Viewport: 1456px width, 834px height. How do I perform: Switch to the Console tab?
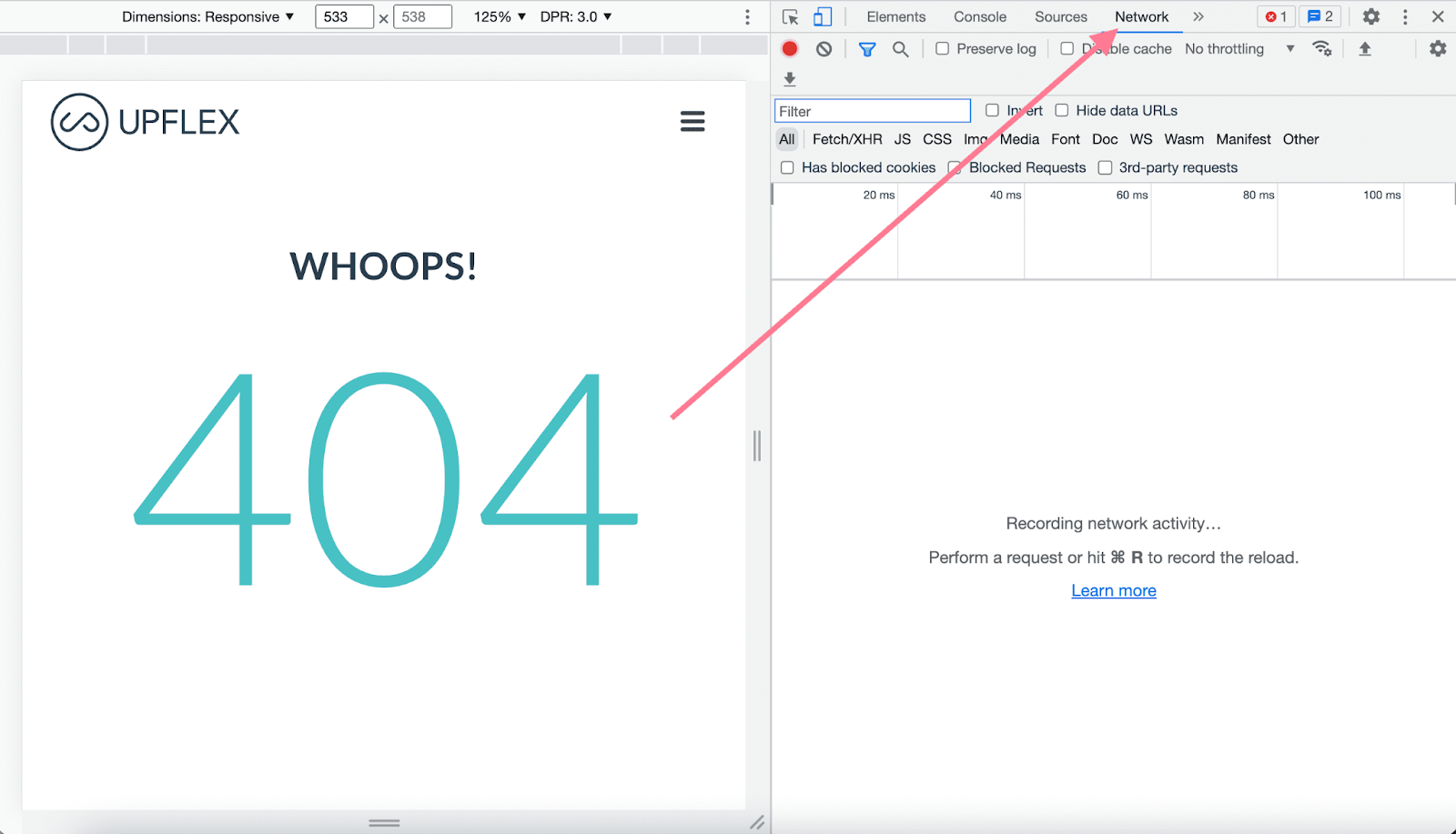pos(980,16)
